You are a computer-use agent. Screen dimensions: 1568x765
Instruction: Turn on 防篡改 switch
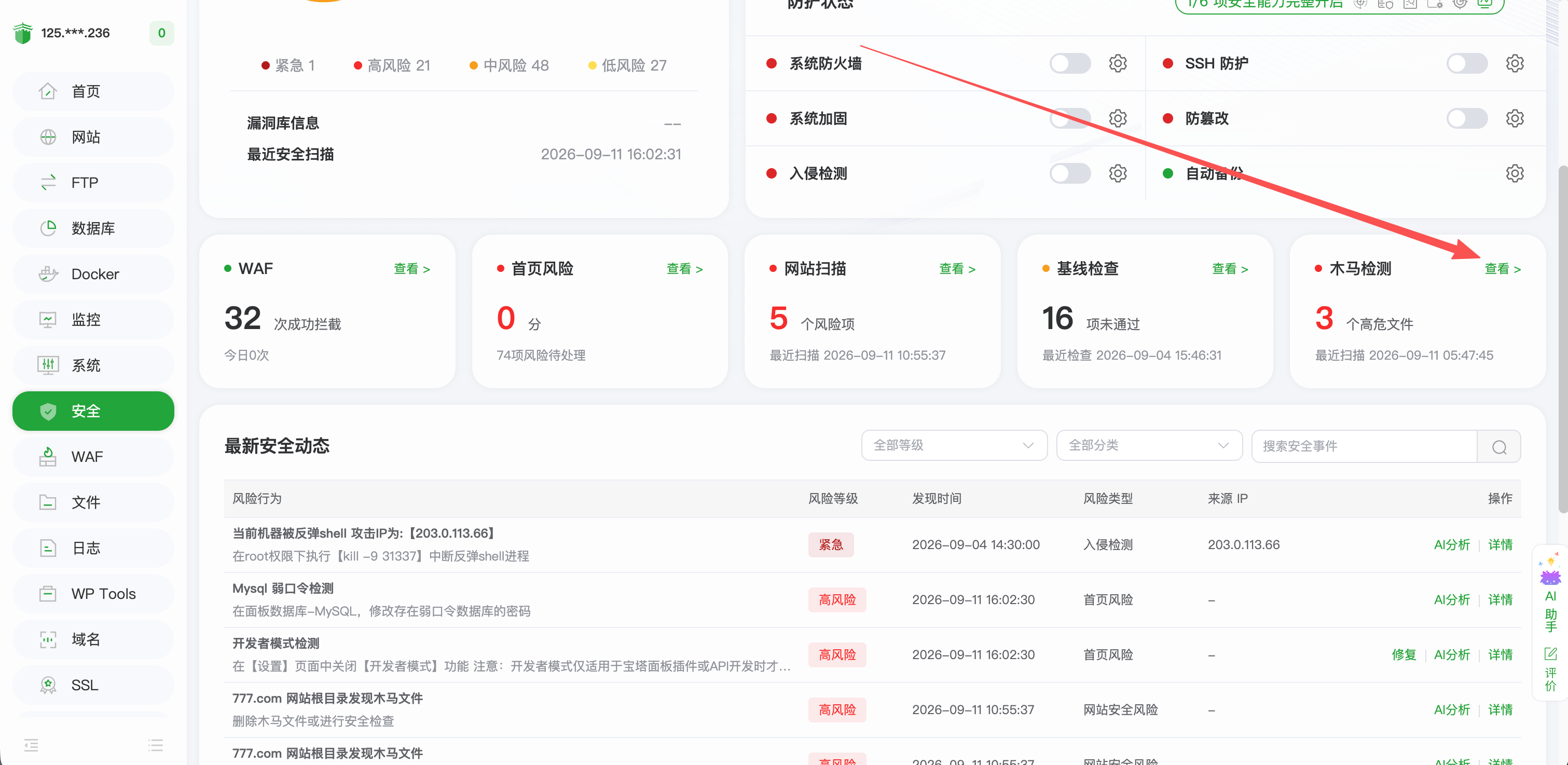(1467, 118)
